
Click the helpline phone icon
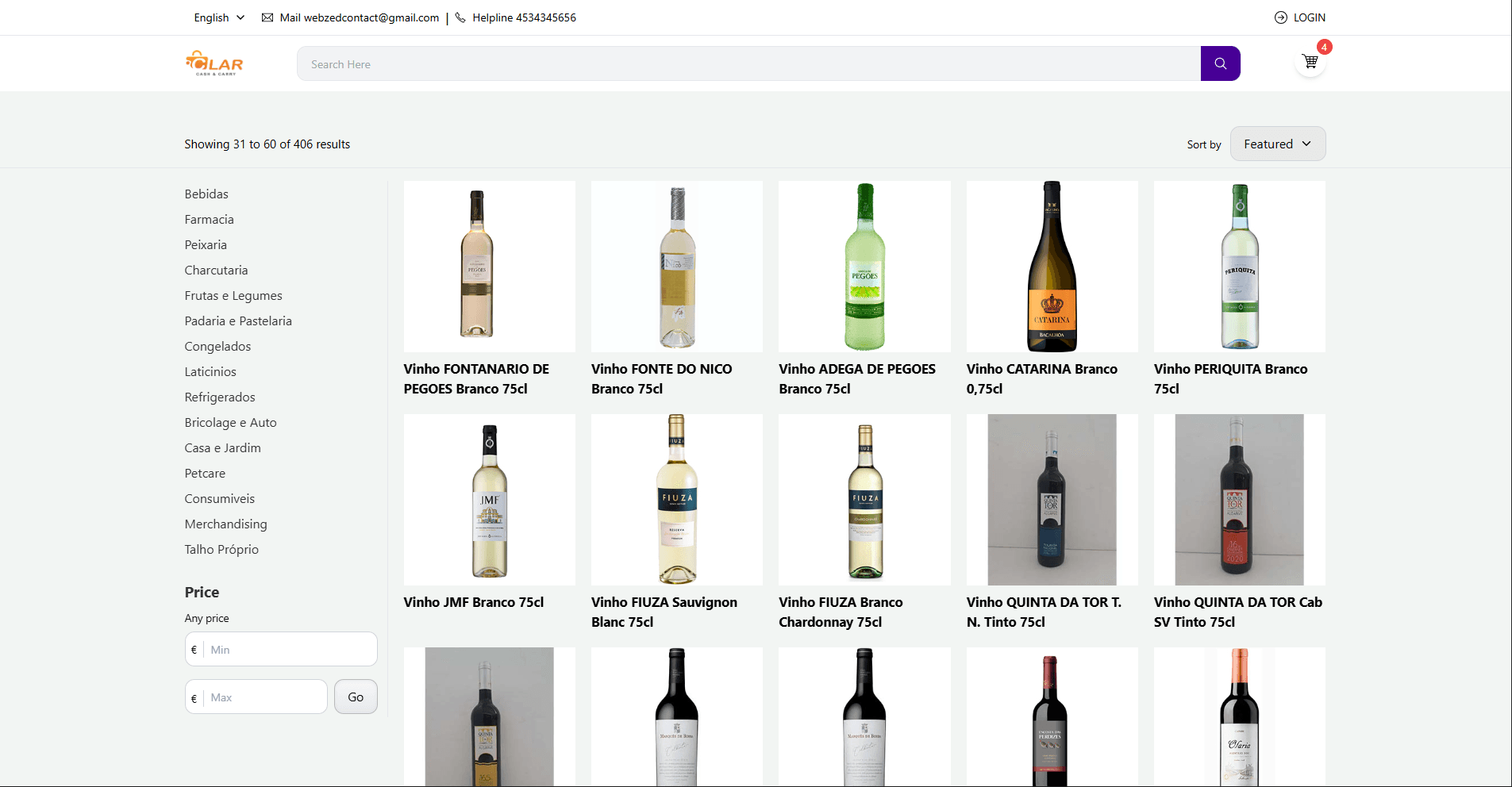460,17
